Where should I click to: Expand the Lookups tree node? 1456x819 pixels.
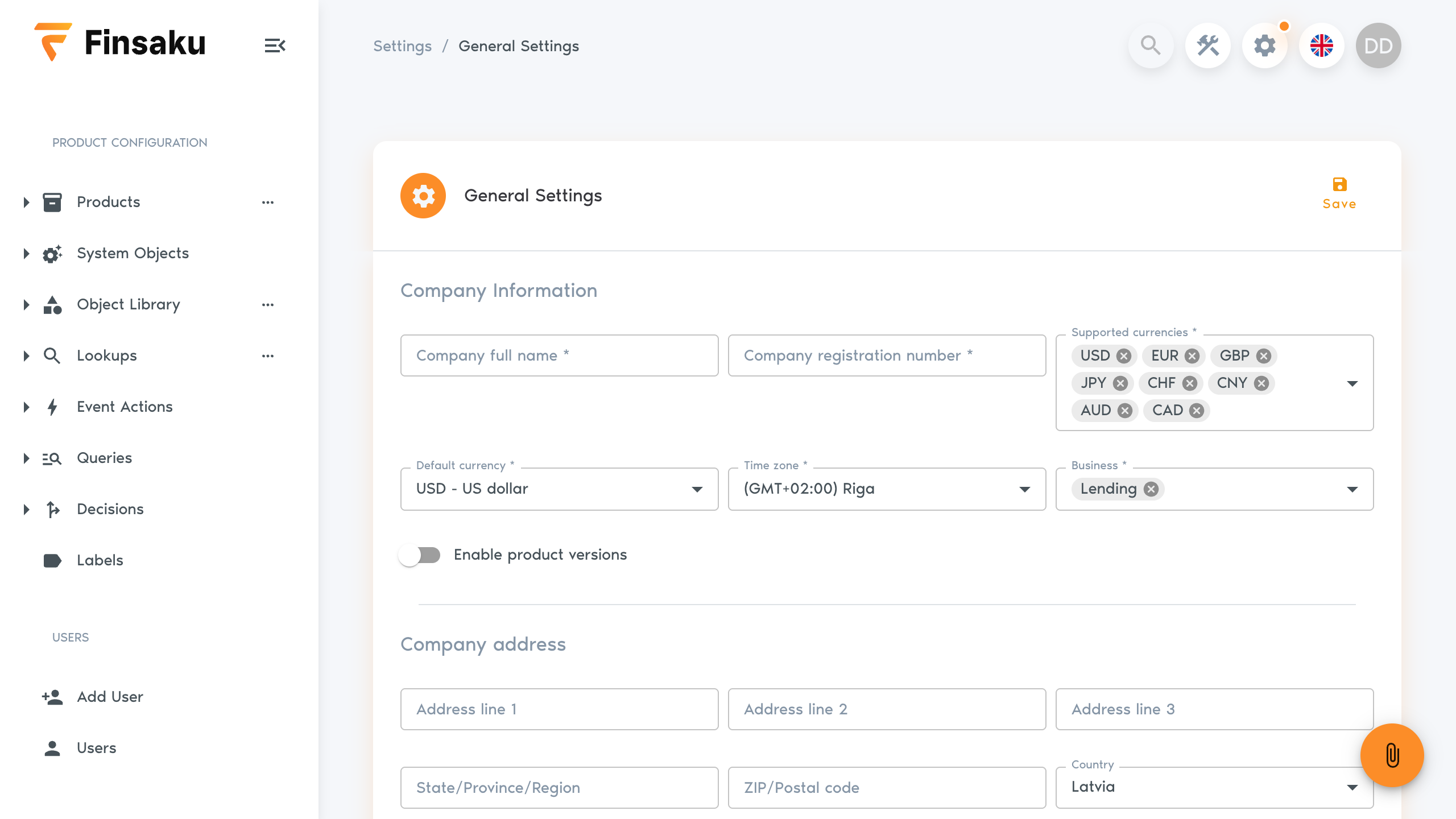pyautogui.click(x=26, y=356)
